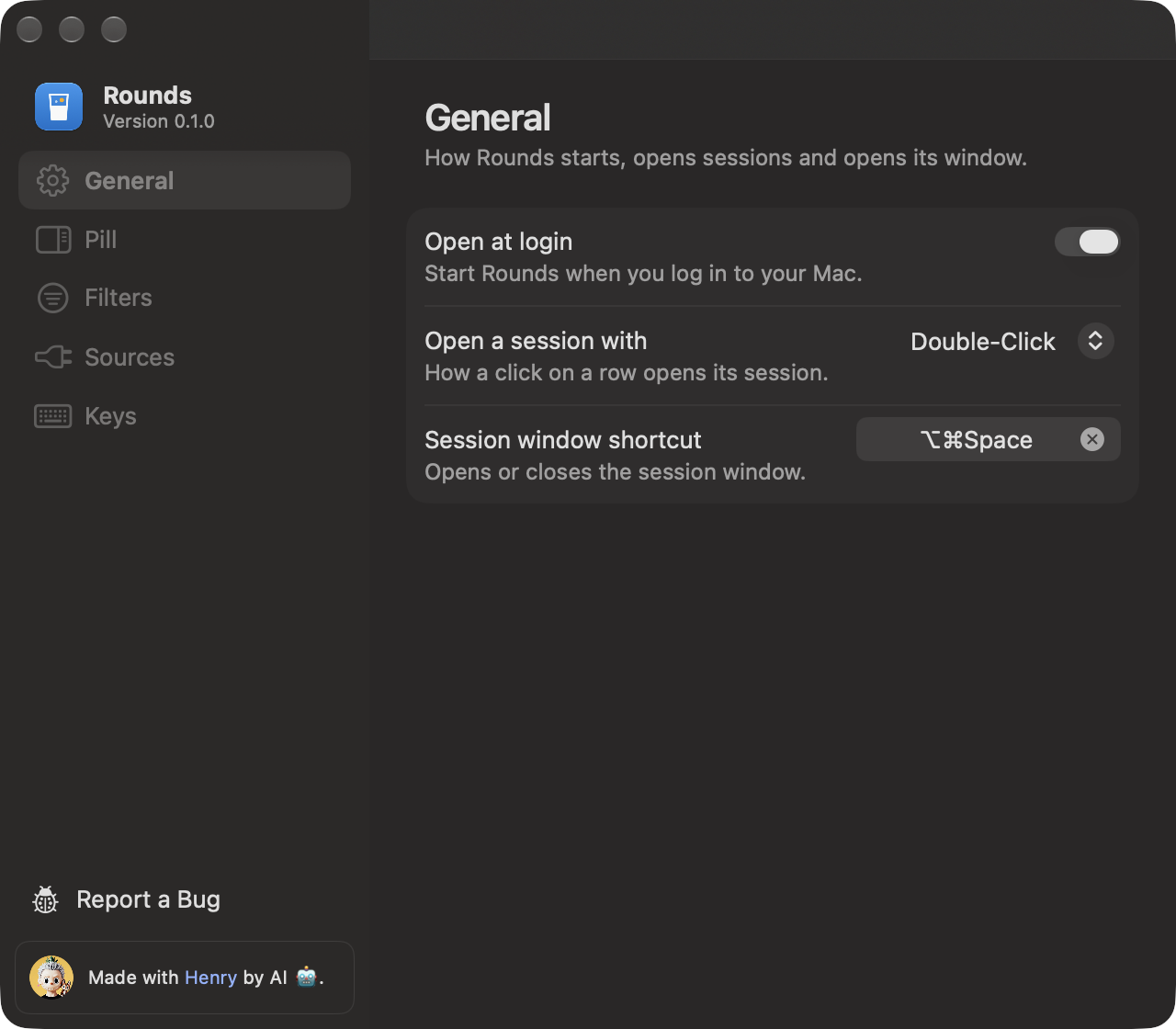
Task: Click the General page heading
Action: [488, 118]
